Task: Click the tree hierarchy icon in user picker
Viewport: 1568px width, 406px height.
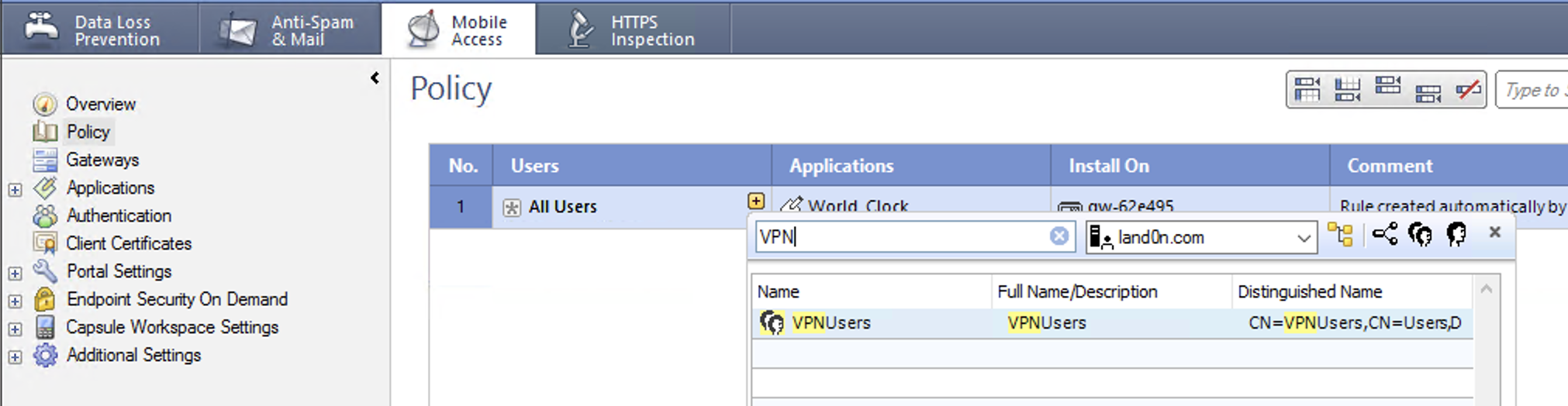Action: coord(1340,235)
